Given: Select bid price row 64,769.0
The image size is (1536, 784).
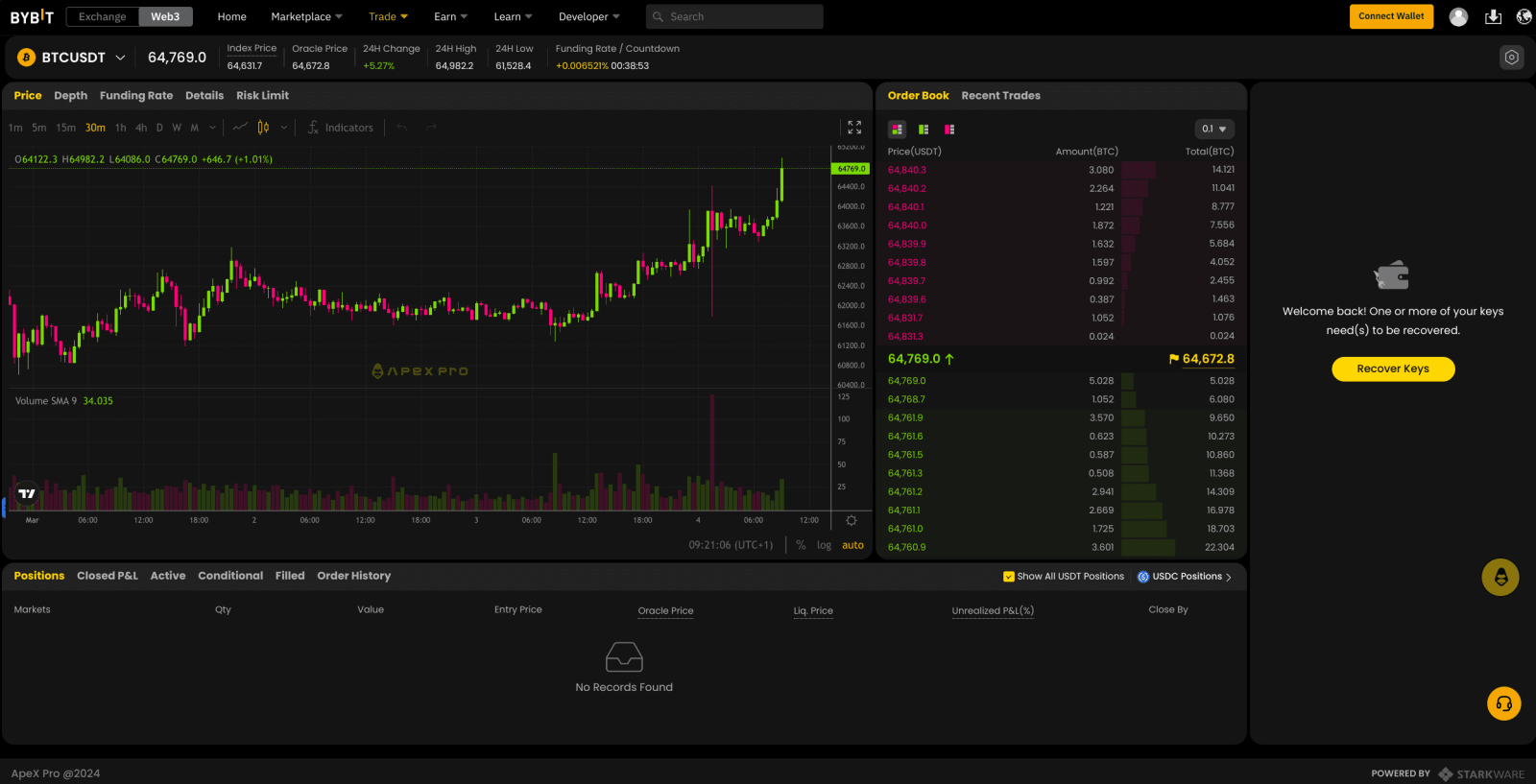Looking at the screenshot, I should (1061, 381).
